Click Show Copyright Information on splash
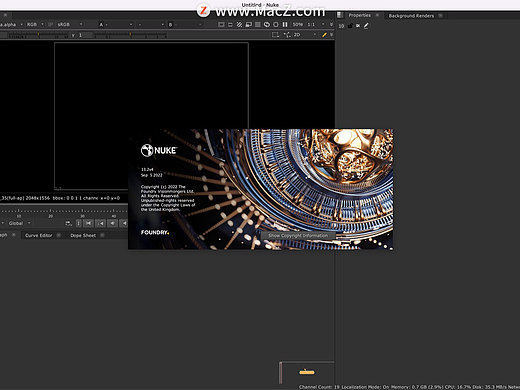 (298, 236)
